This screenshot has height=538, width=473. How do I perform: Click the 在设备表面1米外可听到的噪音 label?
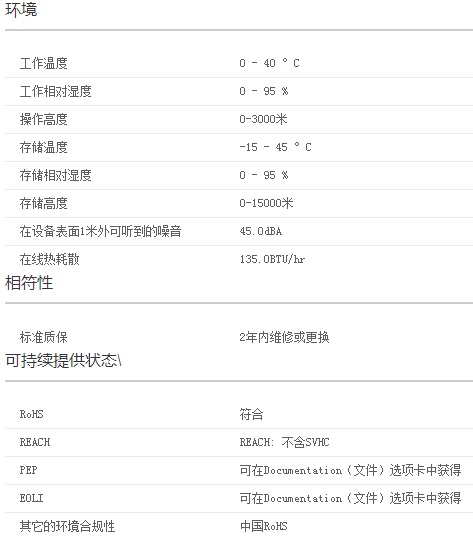coord(100,231)
